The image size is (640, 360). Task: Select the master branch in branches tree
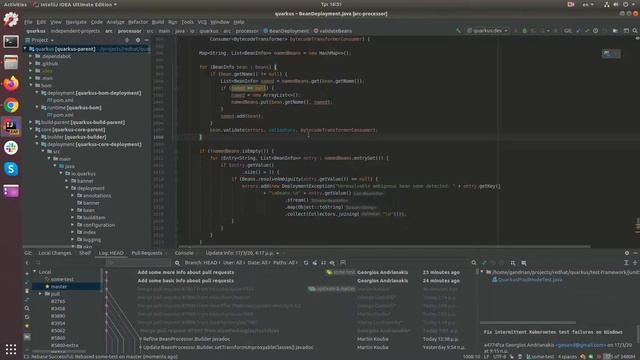tap(59, 287)
